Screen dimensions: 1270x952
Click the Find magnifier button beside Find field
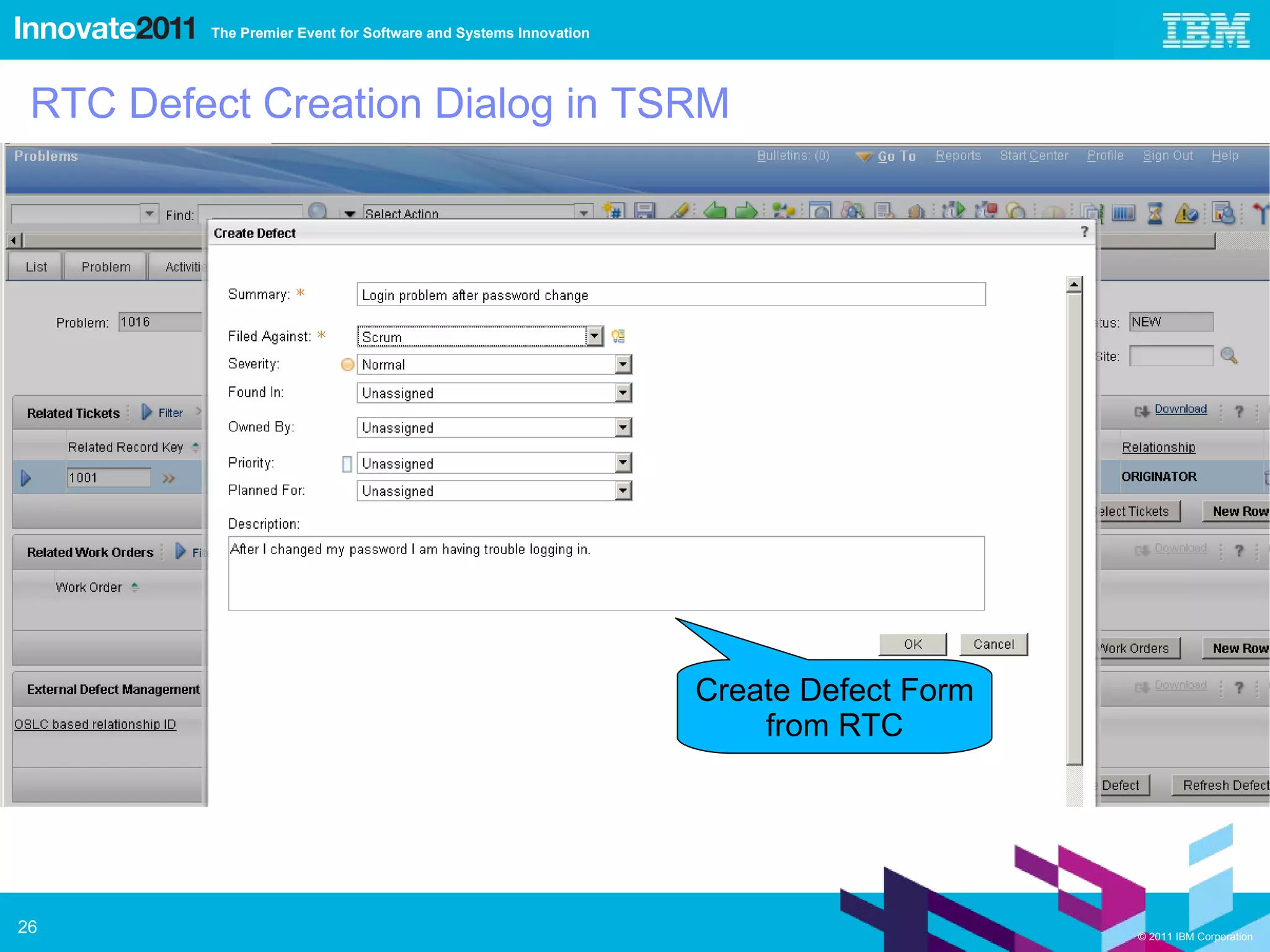317,211
